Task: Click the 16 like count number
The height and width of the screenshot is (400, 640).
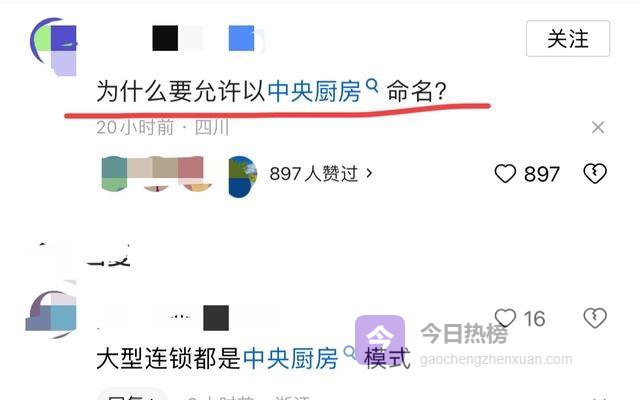Action: [534, 319]
